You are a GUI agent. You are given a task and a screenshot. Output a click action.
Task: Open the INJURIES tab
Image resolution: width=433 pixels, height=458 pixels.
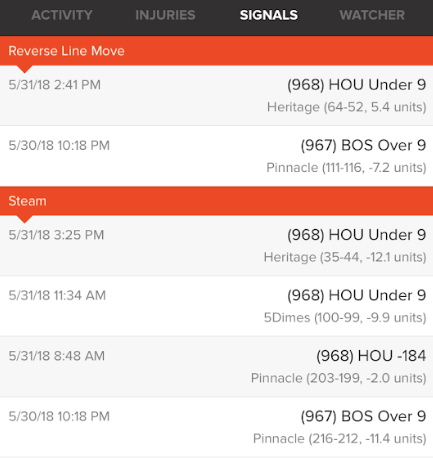click(165, 15)
